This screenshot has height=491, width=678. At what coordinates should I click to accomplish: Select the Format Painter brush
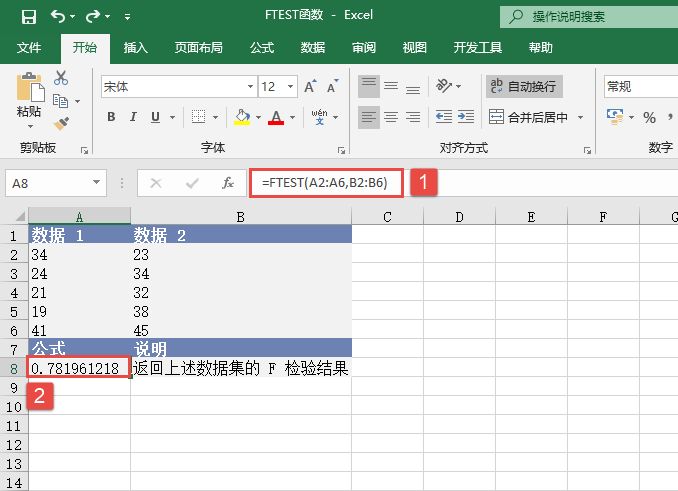pos(61,123)
